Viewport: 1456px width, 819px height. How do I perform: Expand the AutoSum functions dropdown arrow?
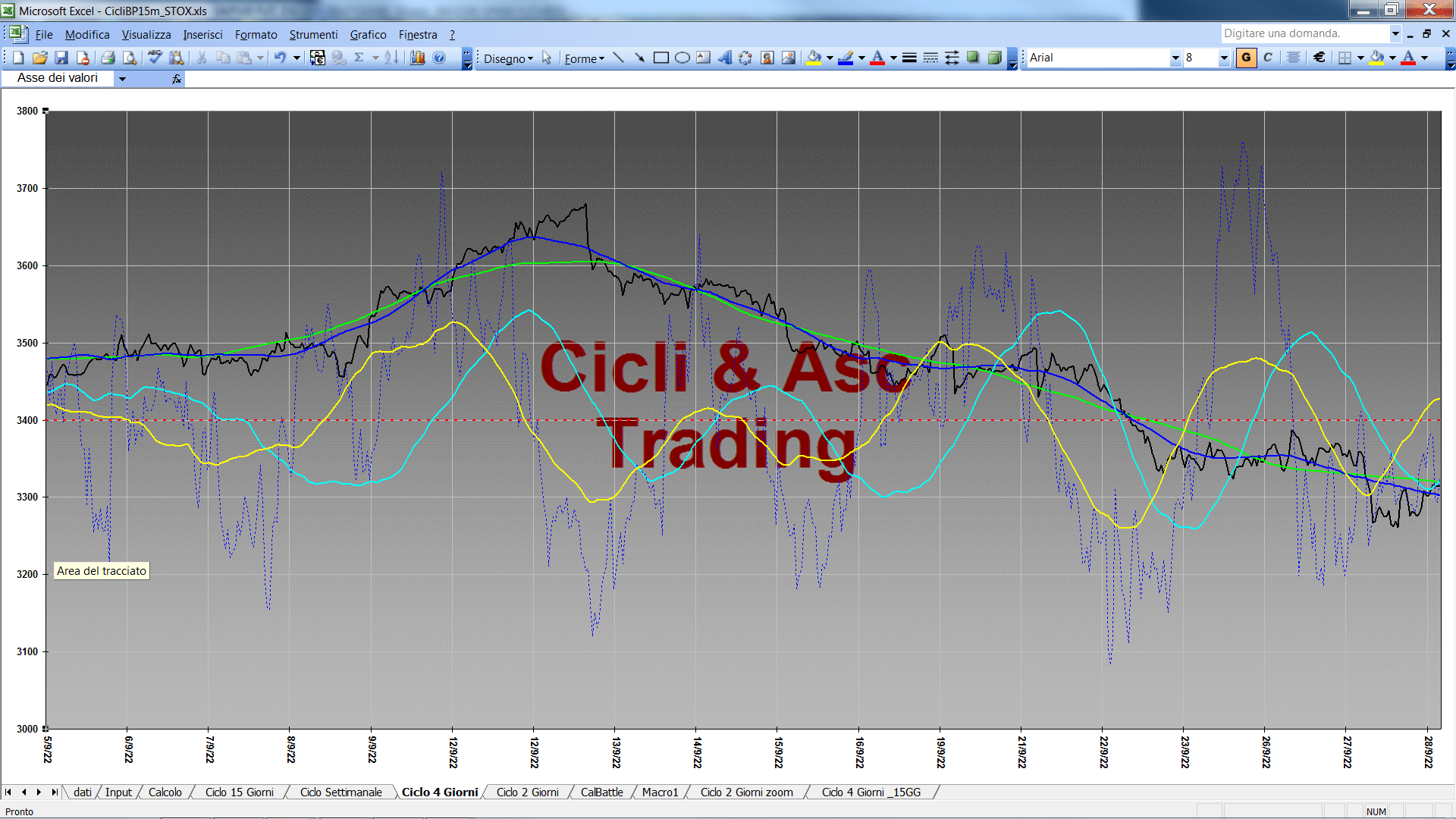[x=375, y=58]
